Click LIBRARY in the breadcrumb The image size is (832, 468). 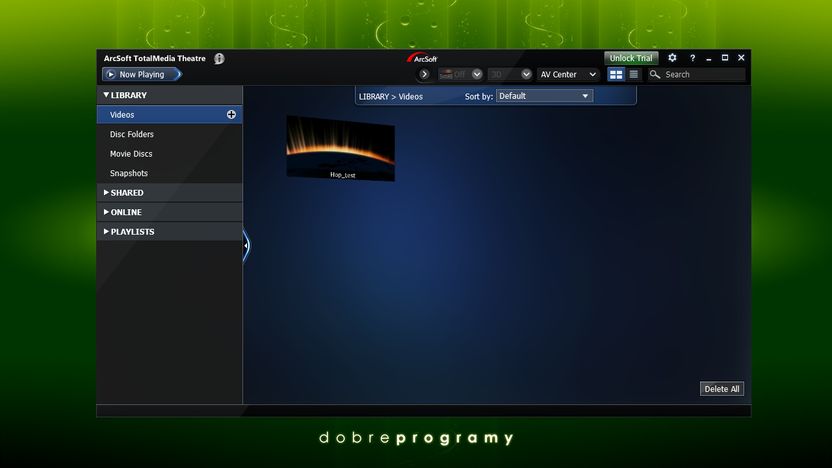click(x=374, y=97)
